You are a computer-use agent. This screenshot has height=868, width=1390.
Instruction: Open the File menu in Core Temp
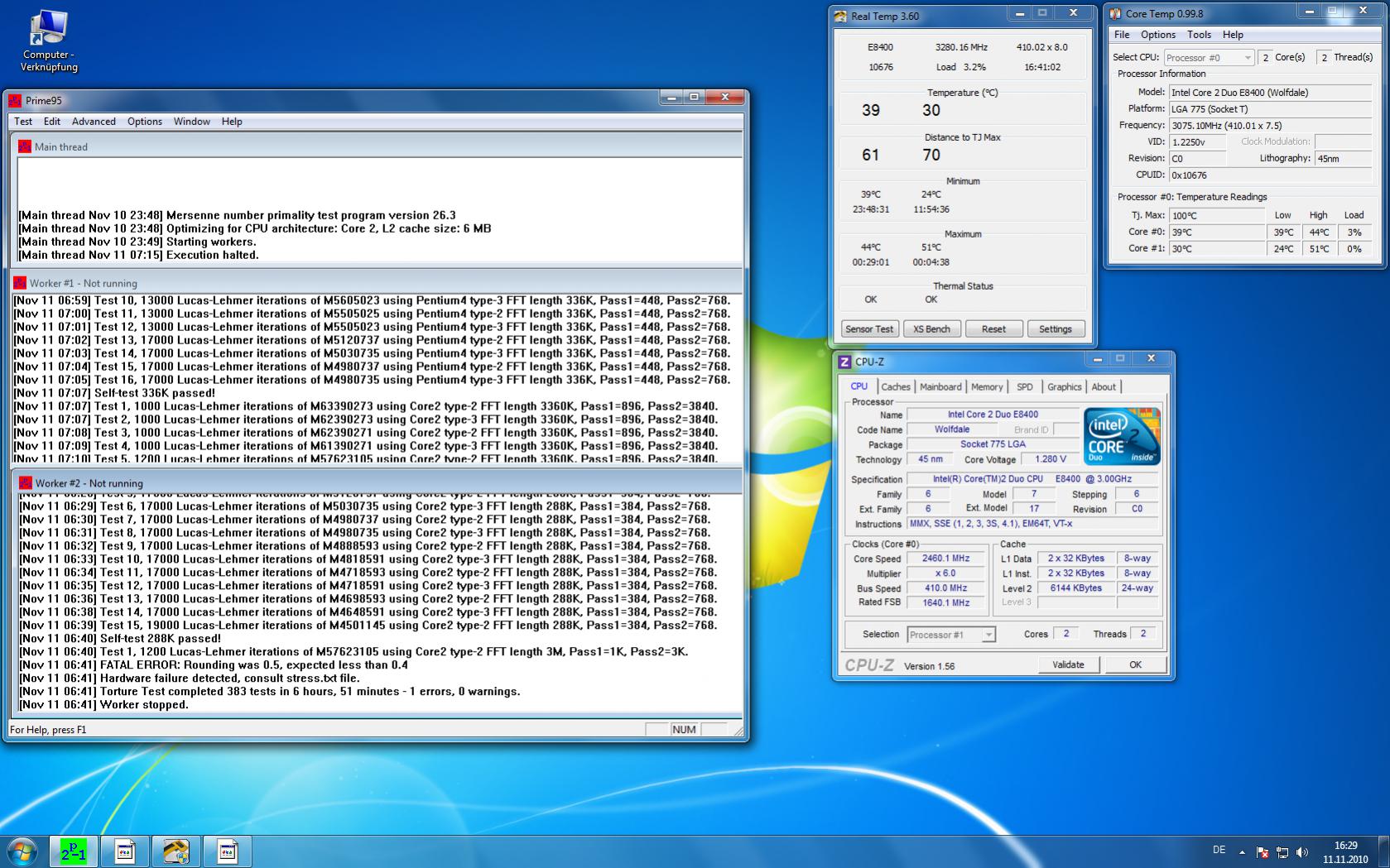point(1122,35)
